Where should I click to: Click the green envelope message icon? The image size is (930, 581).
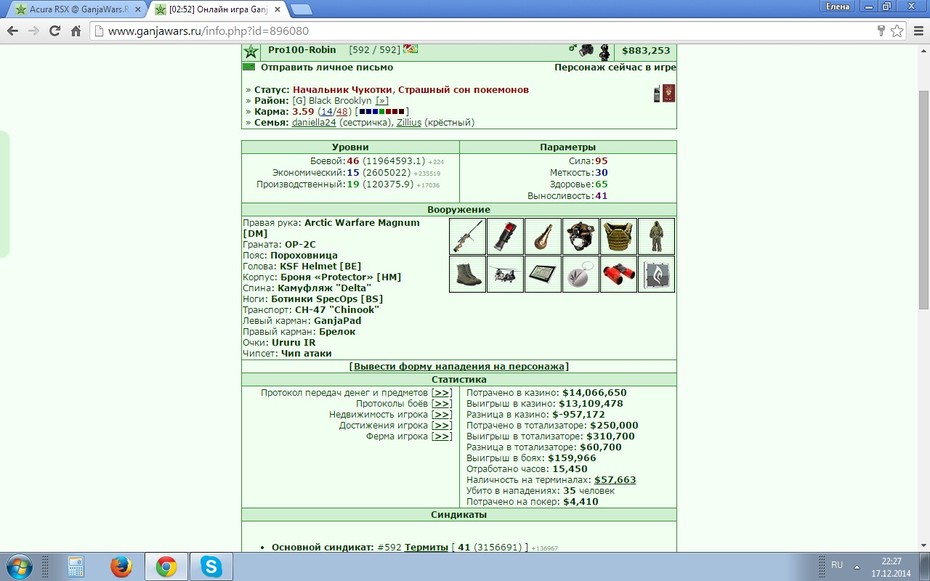coord(249,67)
